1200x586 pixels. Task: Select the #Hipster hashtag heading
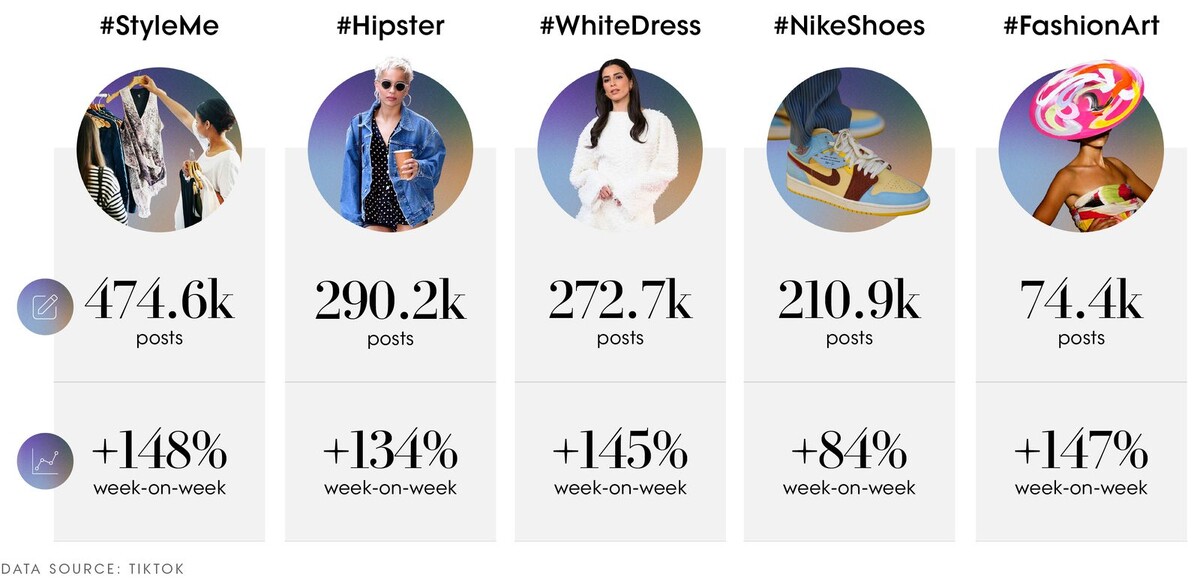(390, 27)
